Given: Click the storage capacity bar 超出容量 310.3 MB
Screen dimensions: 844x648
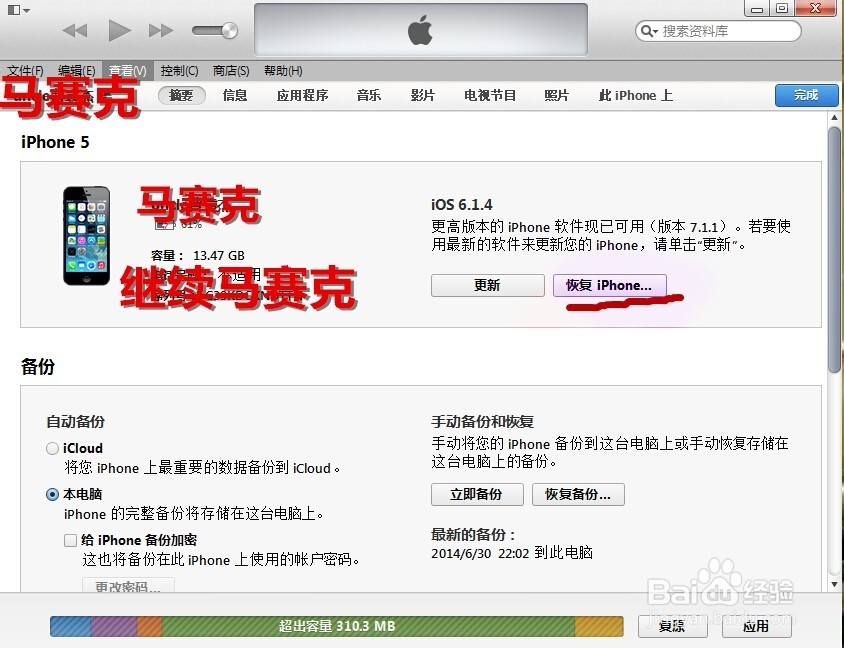Looking at the screenshot, I should coord(337,626).
